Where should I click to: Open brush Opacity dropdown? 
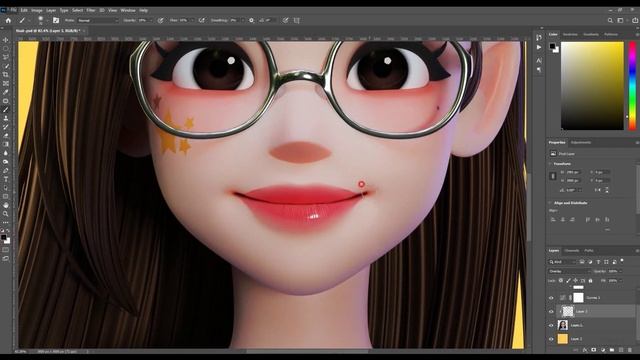click(x=151, y=20)
